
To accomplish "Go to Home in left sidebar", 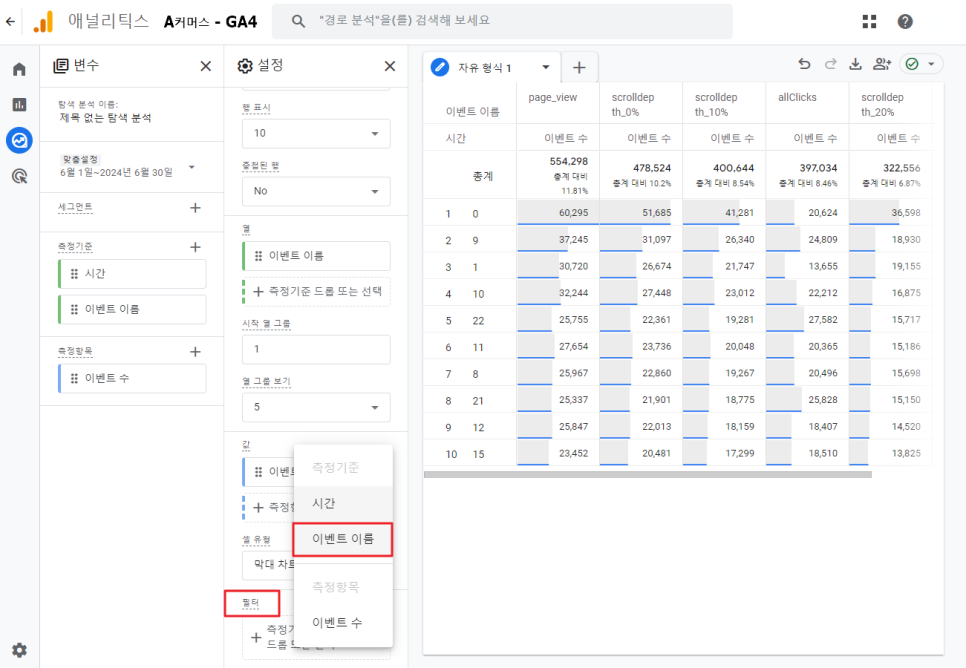I will pyautogui.click(x=19, y=68).
